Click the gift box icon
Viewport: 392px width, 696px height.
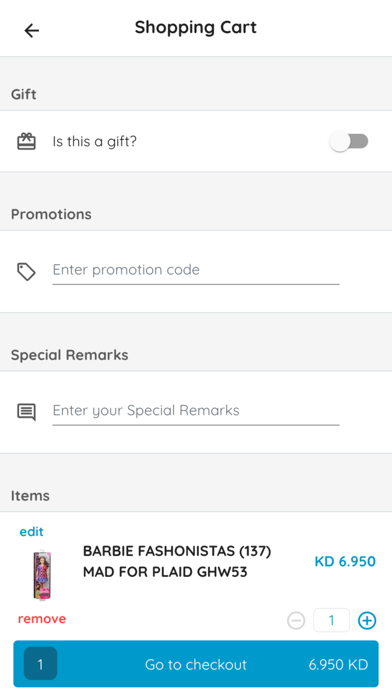(x=26, y=142)
